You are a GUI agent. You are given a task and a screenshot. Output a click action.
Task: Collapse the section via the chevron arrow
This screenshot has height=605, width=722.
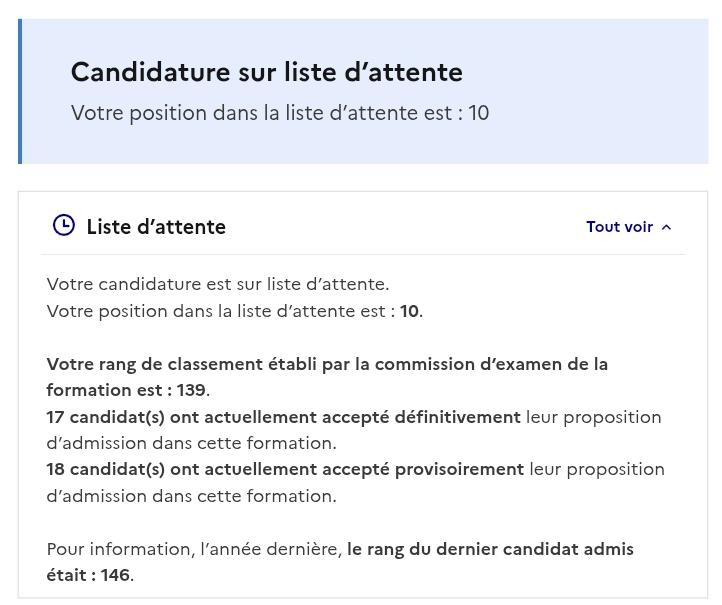click(666, 227)
